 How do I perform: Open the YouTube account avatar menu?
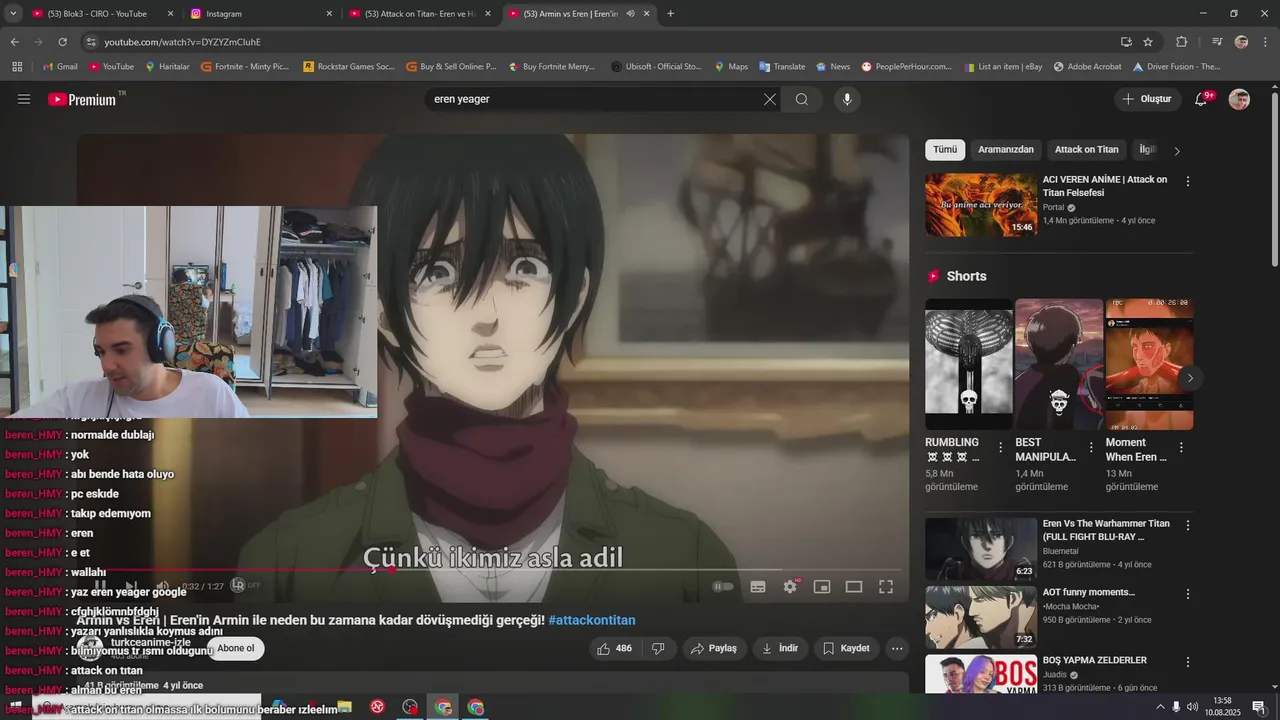tap(1239, 99)
